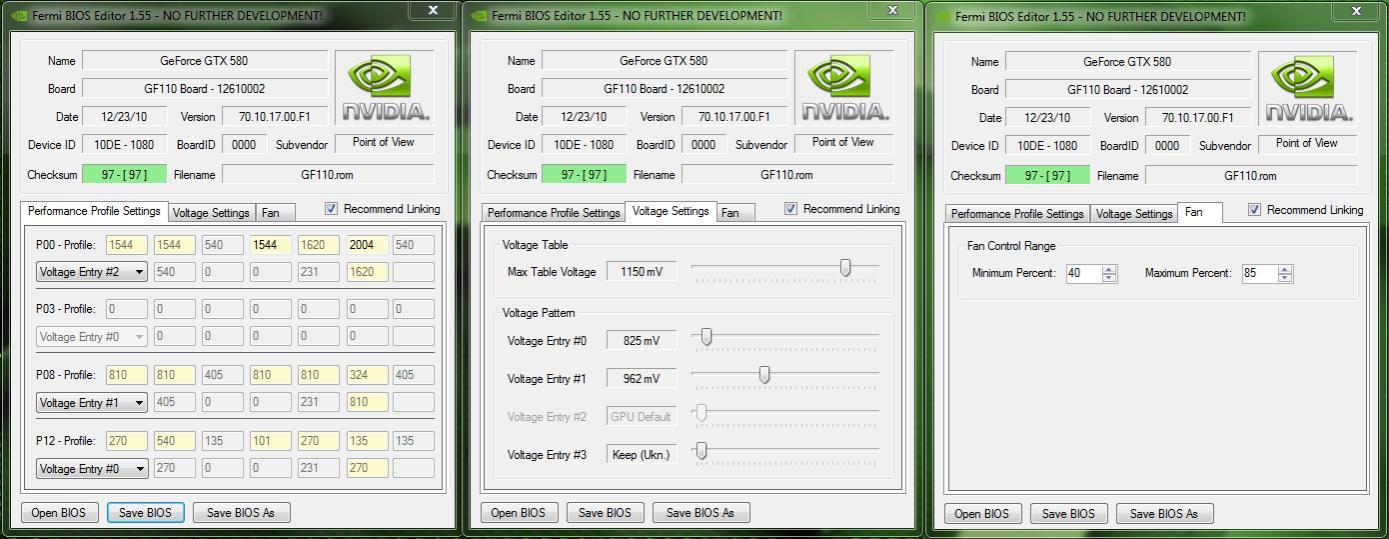Viewport: 1389px width, 539px height.
Task: Click the Filename field GF110.rom in the middle window
Action: (787, 175)
